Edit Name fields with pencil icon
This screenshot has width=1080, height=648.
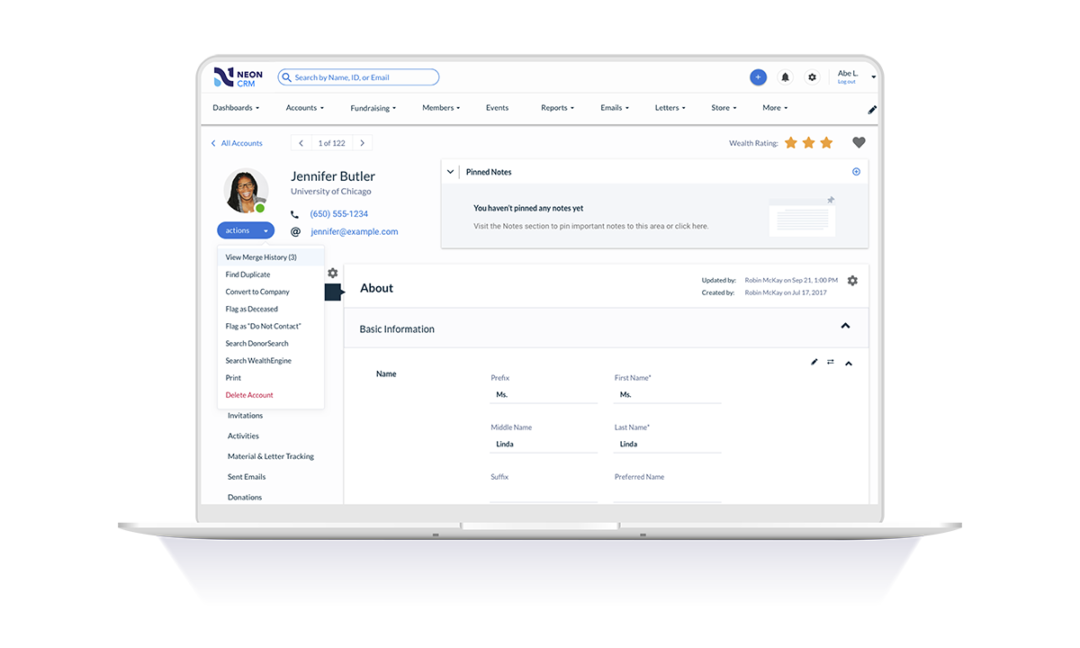coord(814,362)
